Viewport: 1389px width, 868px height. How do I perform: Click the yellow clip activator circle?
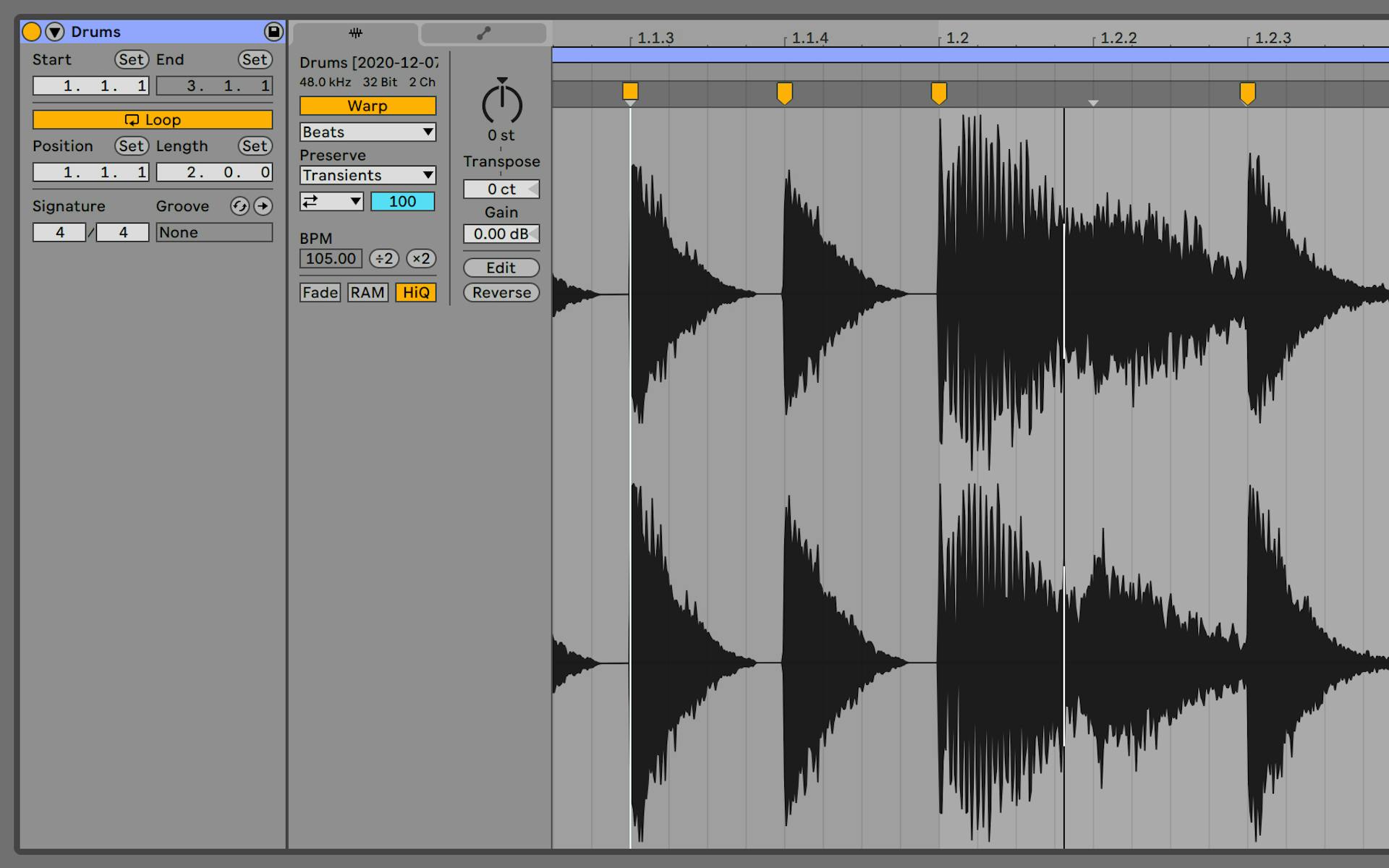click(x=31, y=31)
